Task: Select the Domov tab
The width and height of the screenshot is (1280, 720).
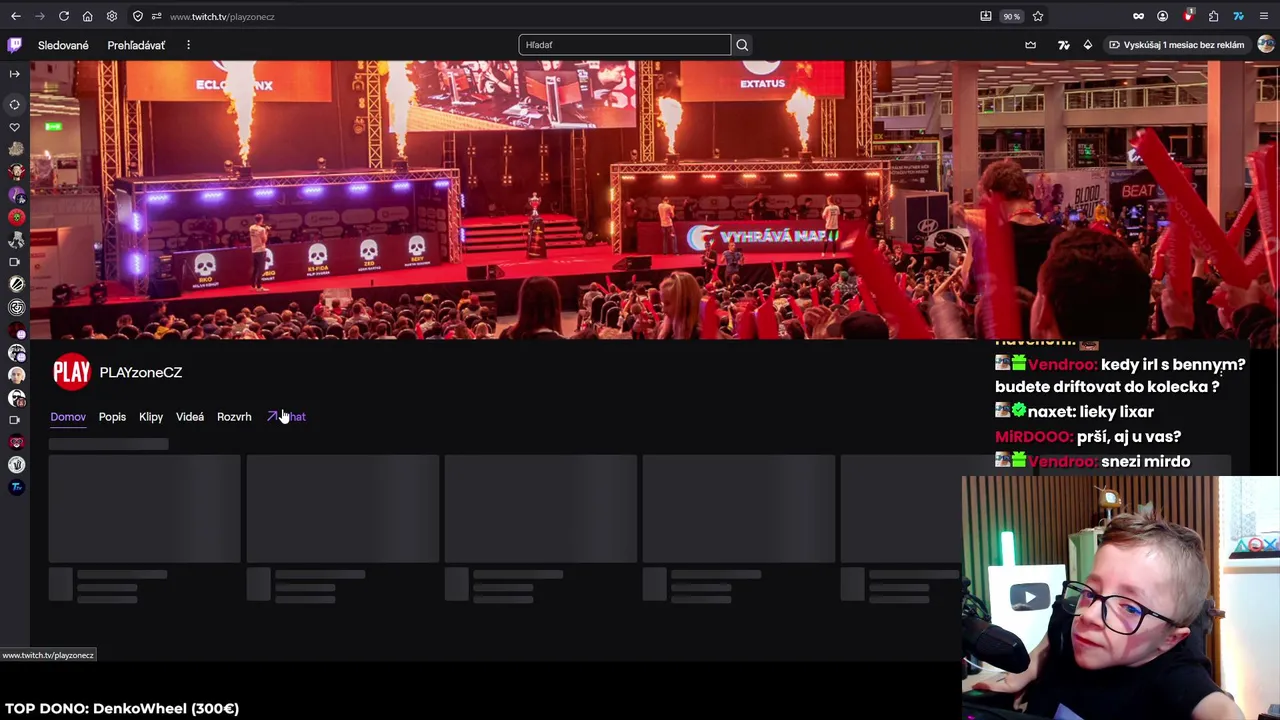Action: [x=68, y=417]
